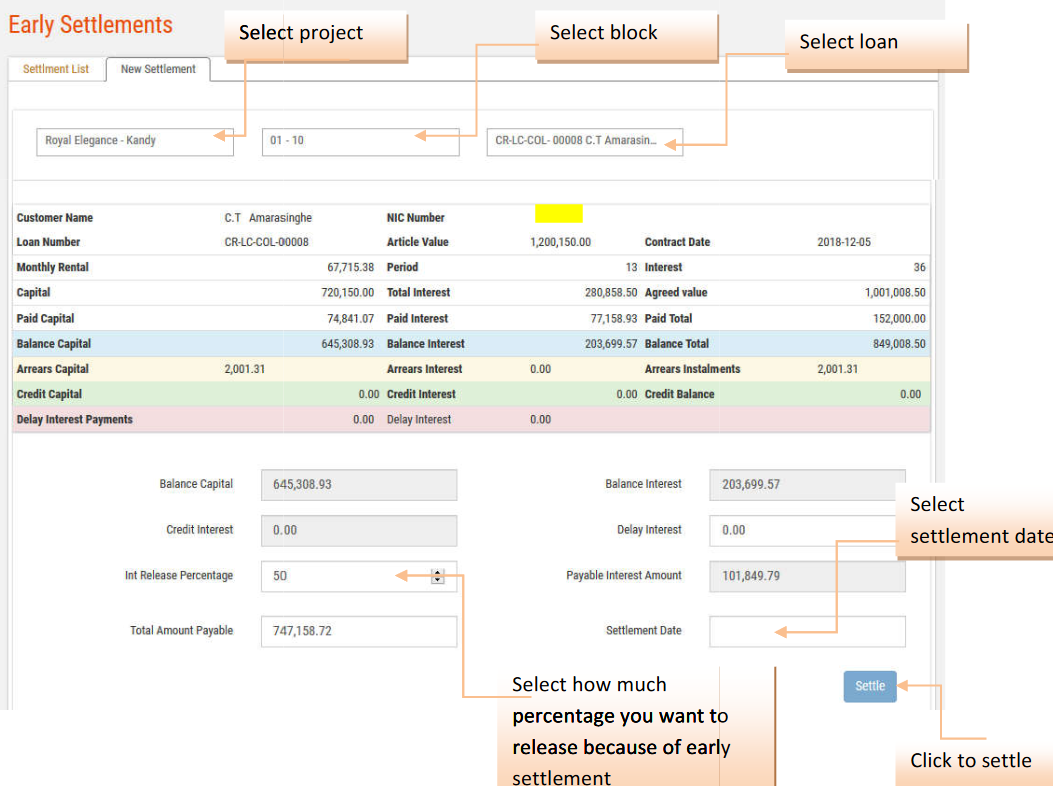Open the project dropdown showing Royal Elegance - Kandy
This screenshot has width=1053, height=786.
(x=134, y=141)
